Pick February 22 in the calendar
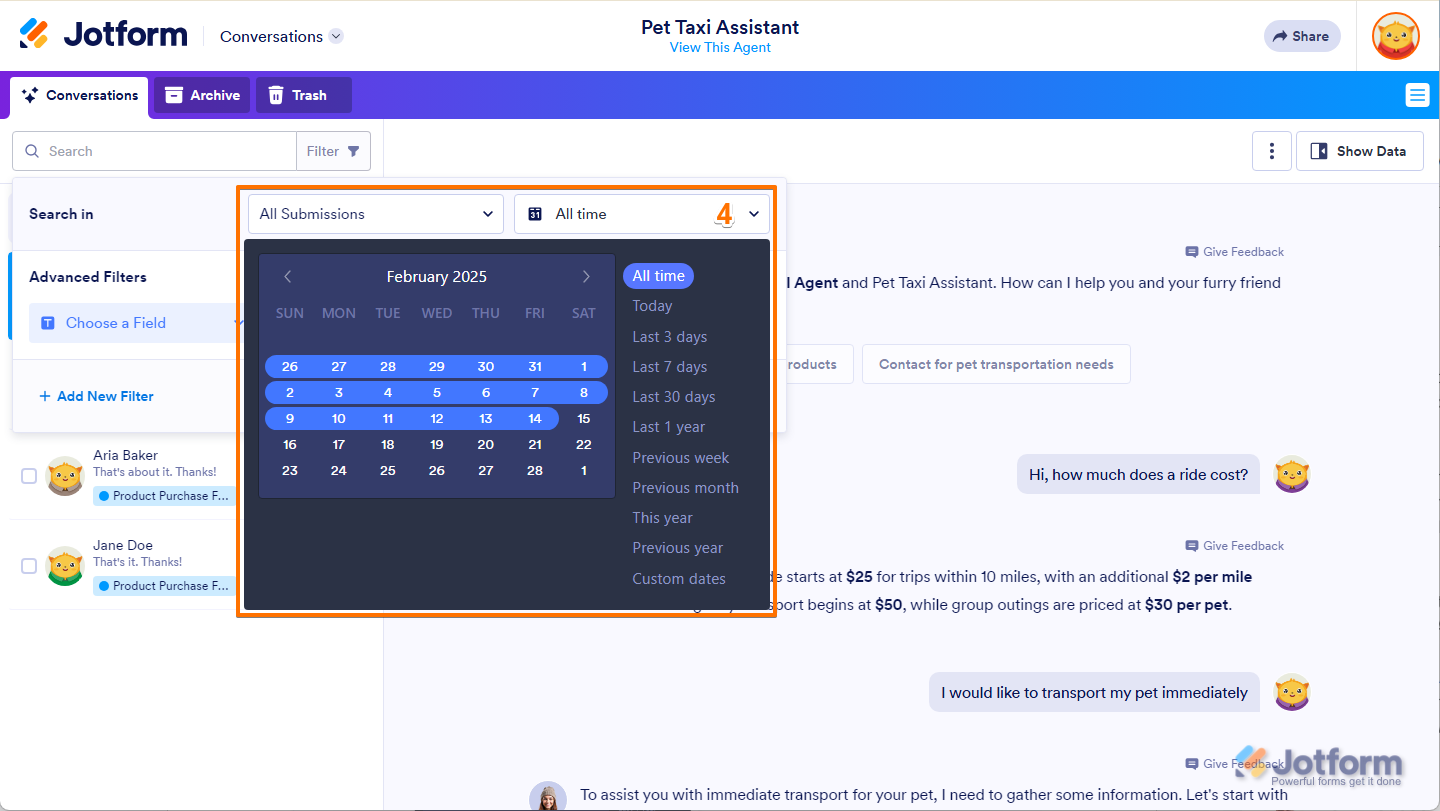Image resolution: width=1440 pixels, height=811 pixels. pyautogui.click(x=584, y=445)
